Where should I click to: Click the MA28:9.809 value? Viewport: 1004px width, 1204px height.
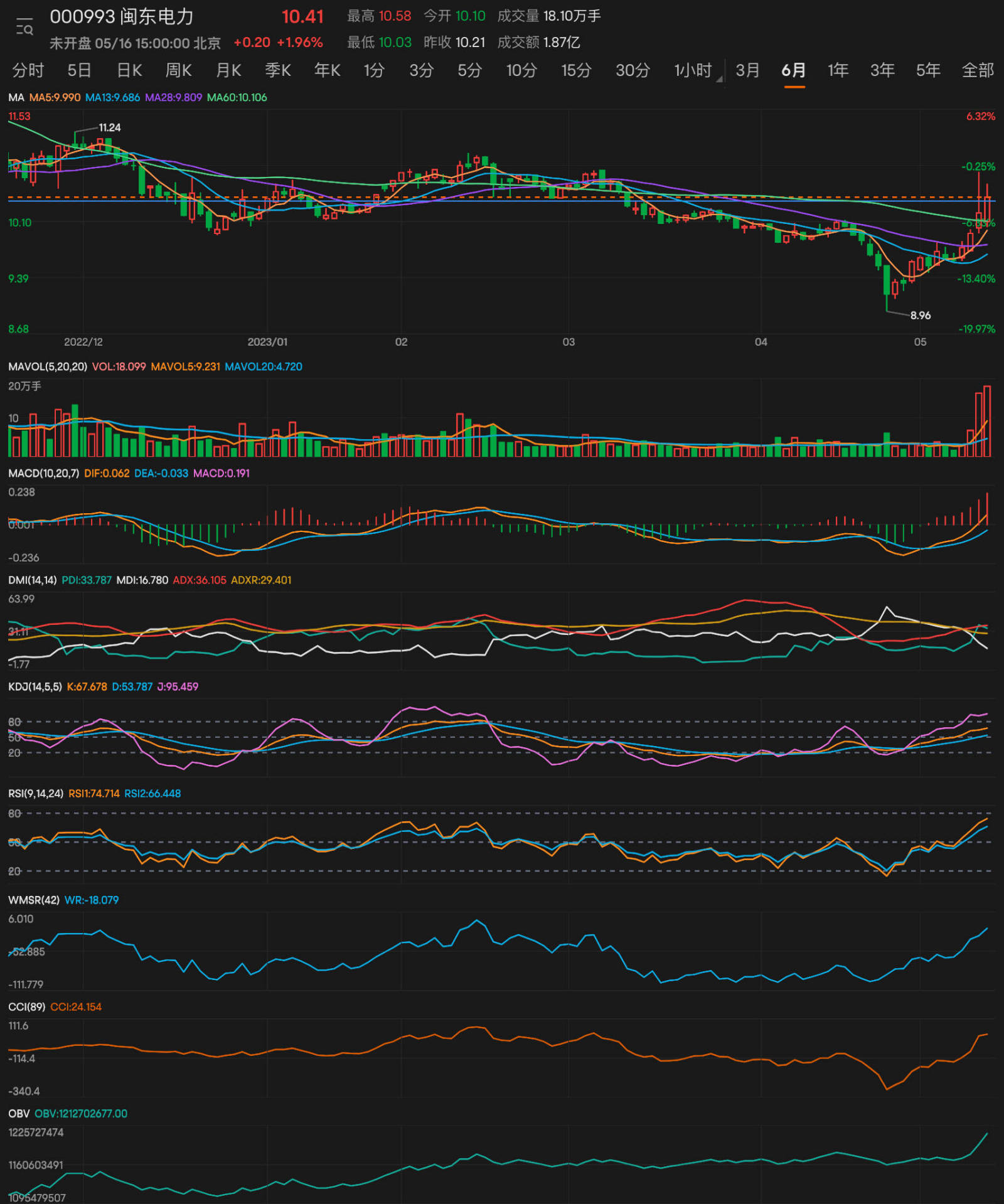point(173,97)
